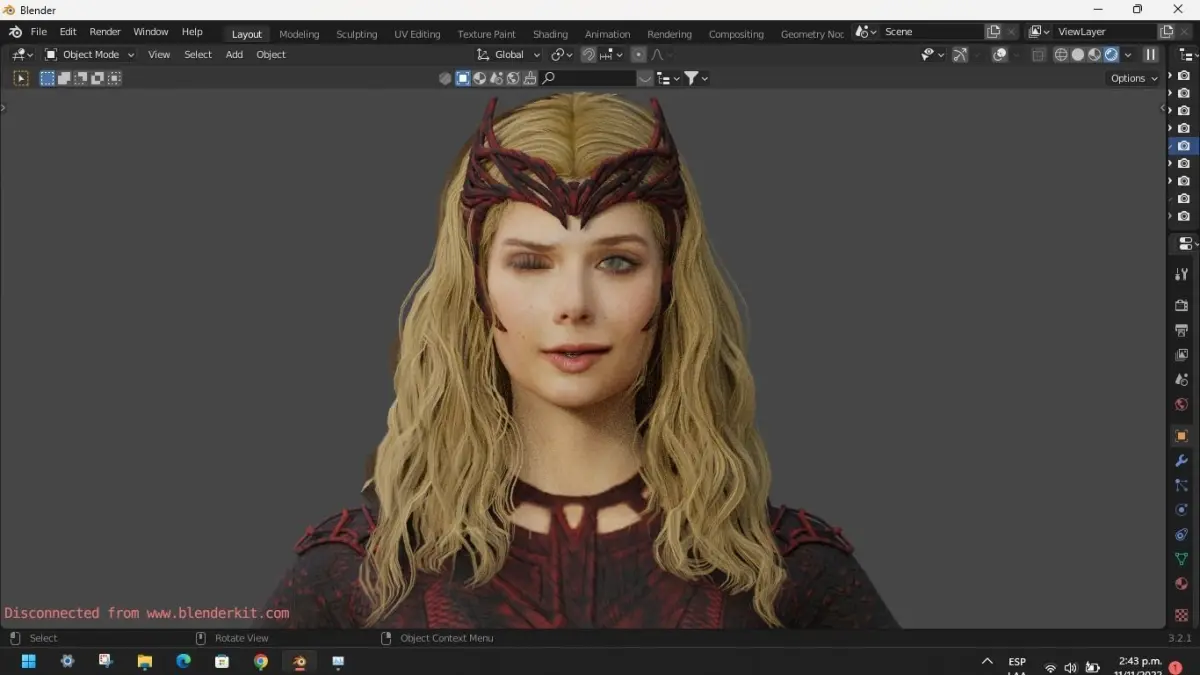
Task: Open the Modifier properties wrench tab
Action: pos(1181,461)
